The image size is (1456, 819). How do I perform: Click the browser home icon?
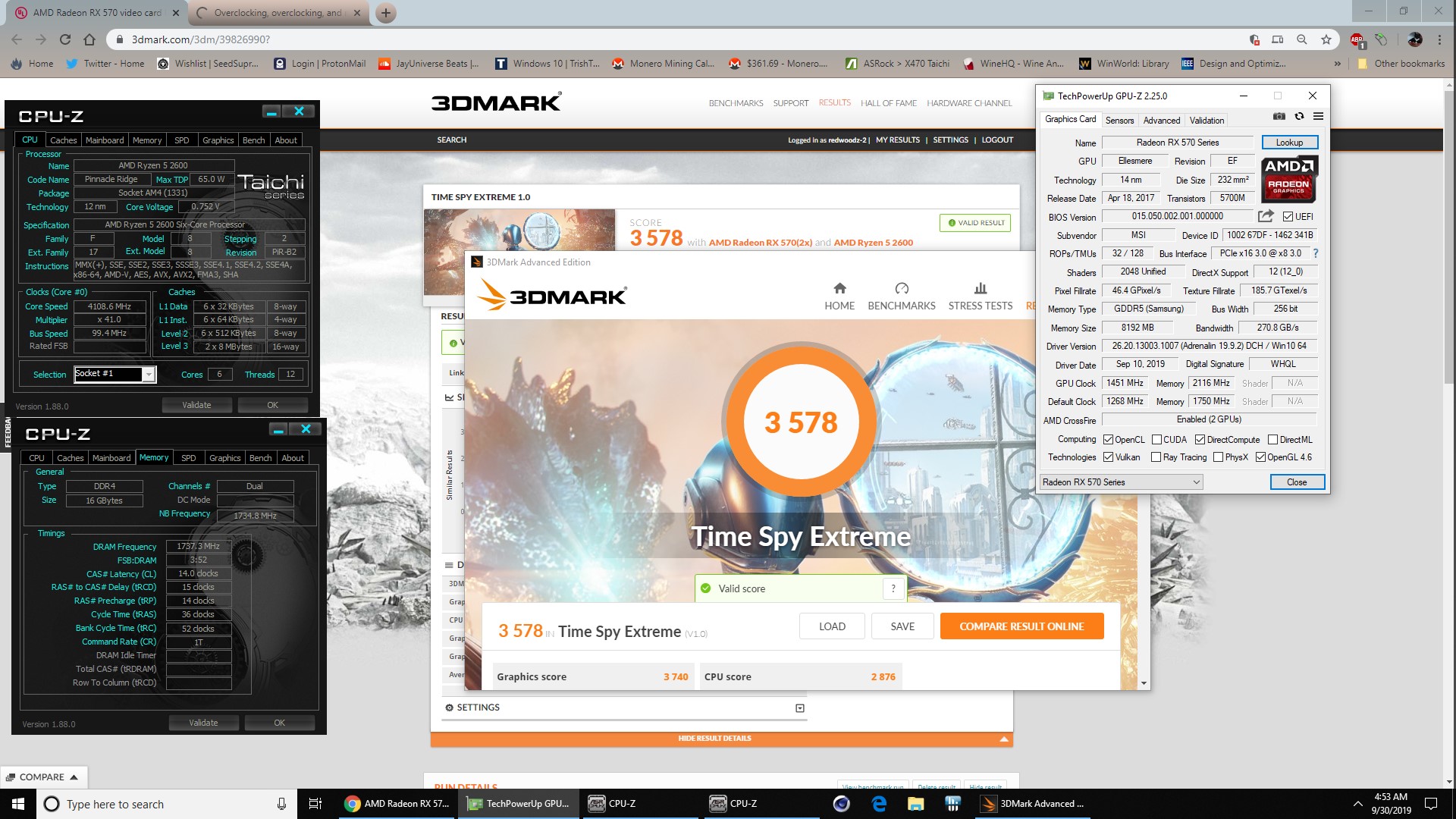(x=89, y=39)
